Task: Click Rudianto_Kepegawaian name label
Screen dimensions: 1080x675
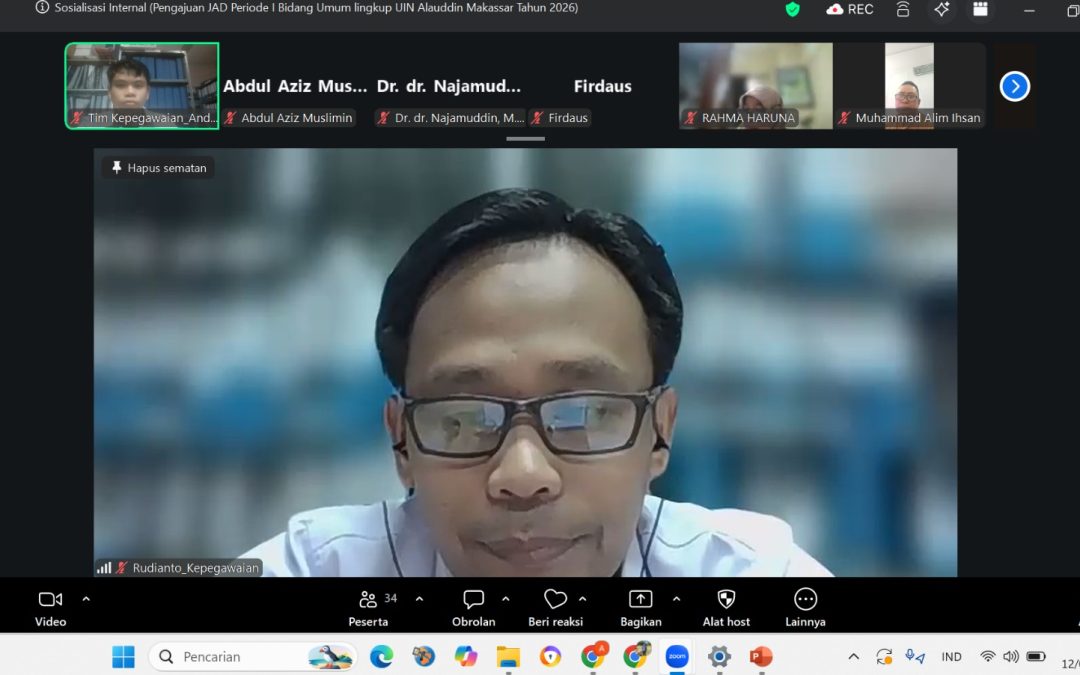Action: point(196,568)
